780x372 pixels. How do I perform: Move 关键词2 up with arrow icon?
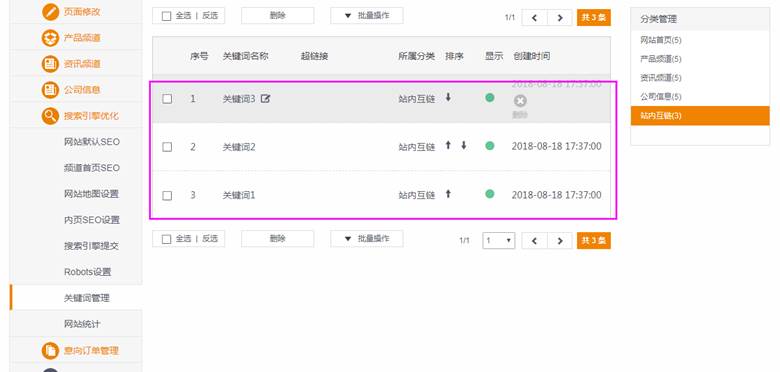448,145
